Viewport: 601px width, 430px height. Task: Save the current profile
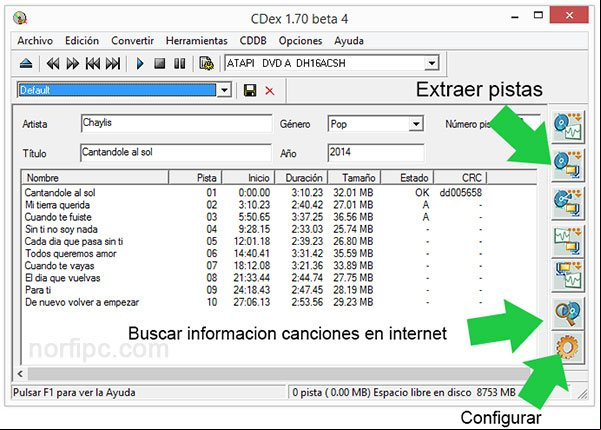[x=250, y=91]
